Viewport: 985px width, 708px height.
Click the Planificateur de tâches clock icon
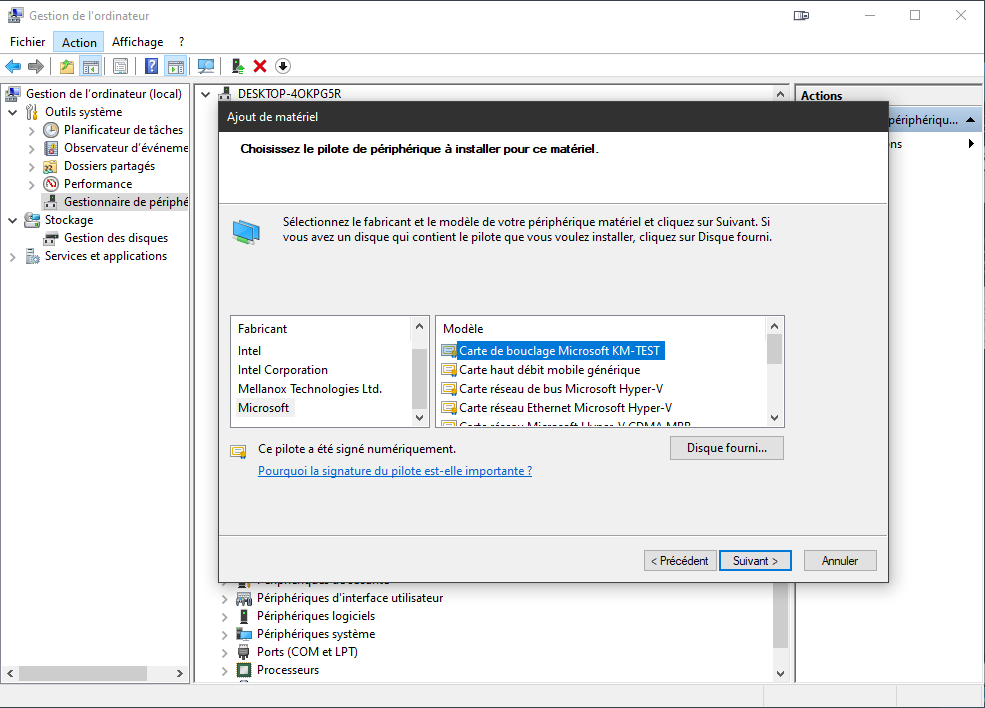[x=51, y=130]
